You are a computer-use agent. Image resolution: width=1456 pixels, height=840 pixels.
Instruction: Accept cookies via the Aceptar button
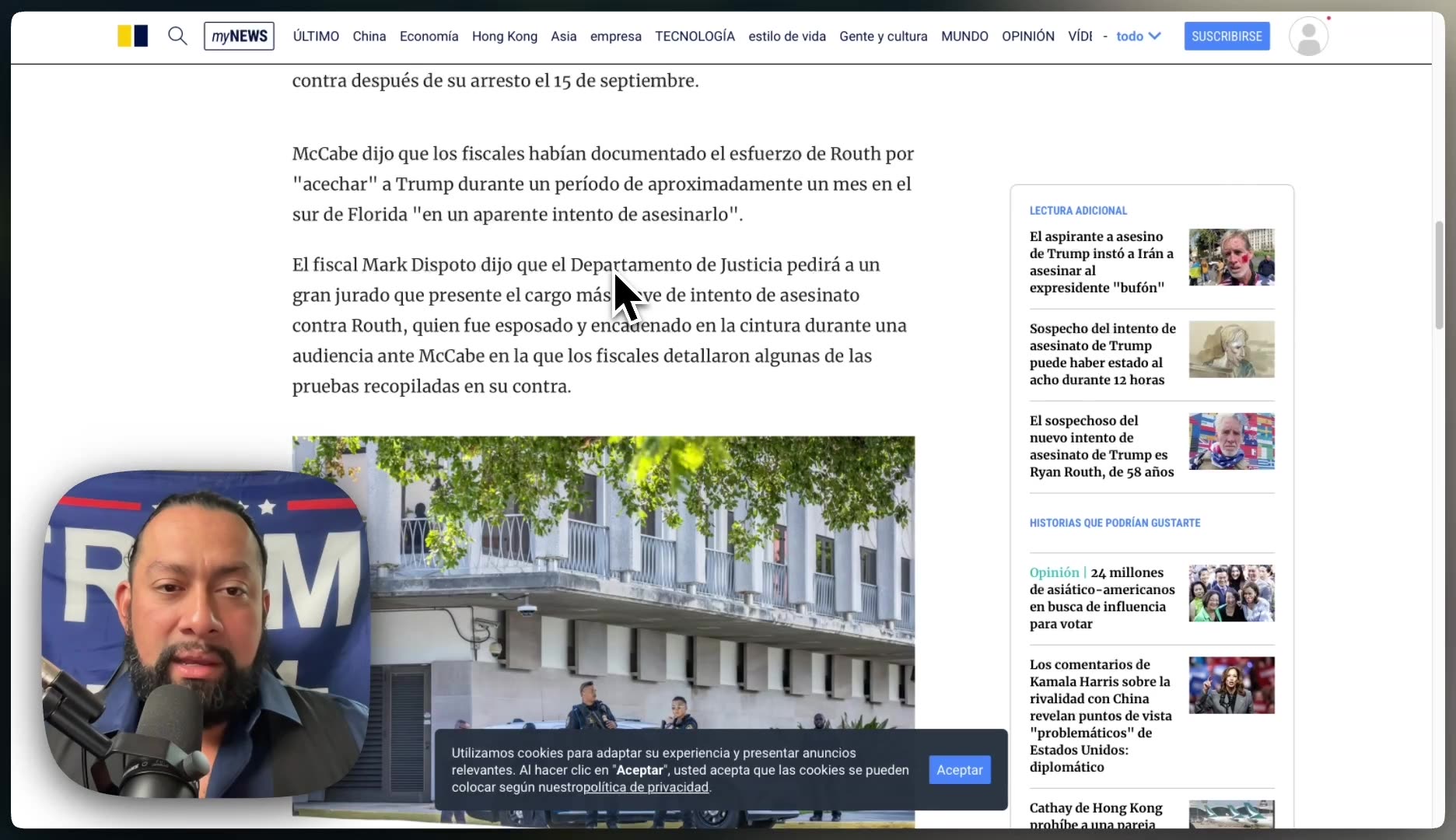[959, 769]
